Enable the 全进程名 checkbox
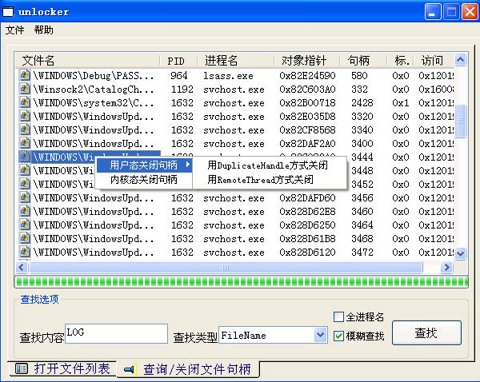 (x=338, y=316)
